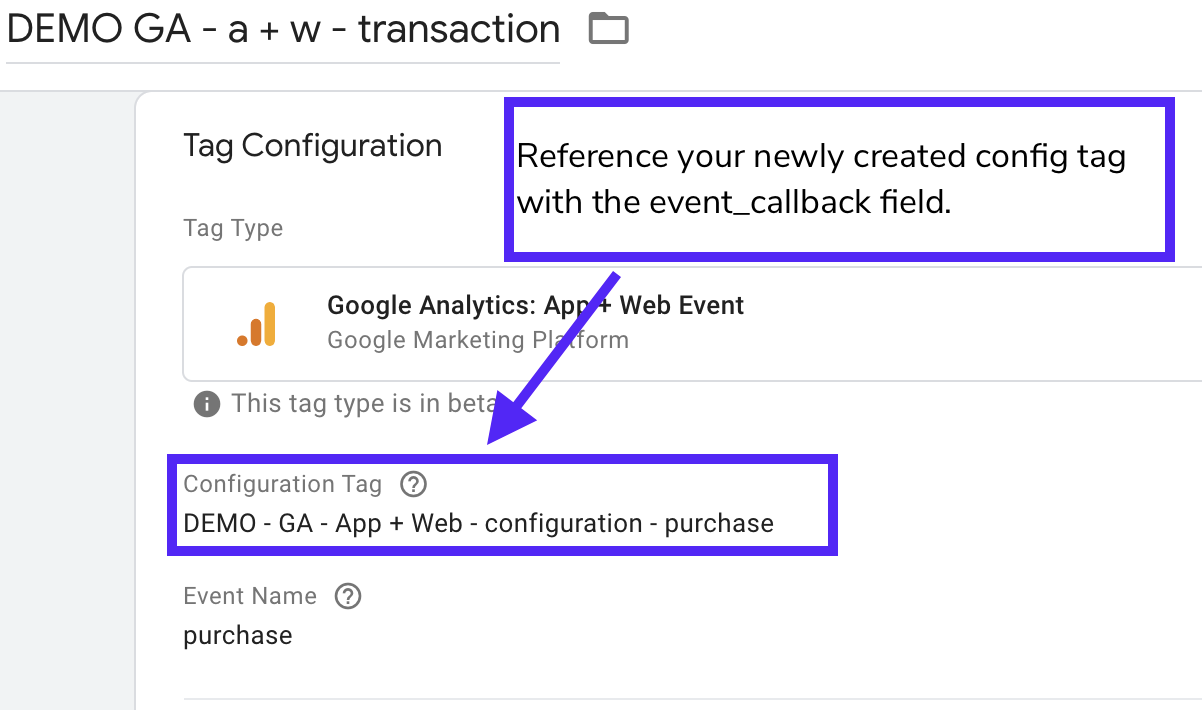Screen dimensions: 1202x710
Task: Click the This tag type is in beta text
Action: coord(364,404)
